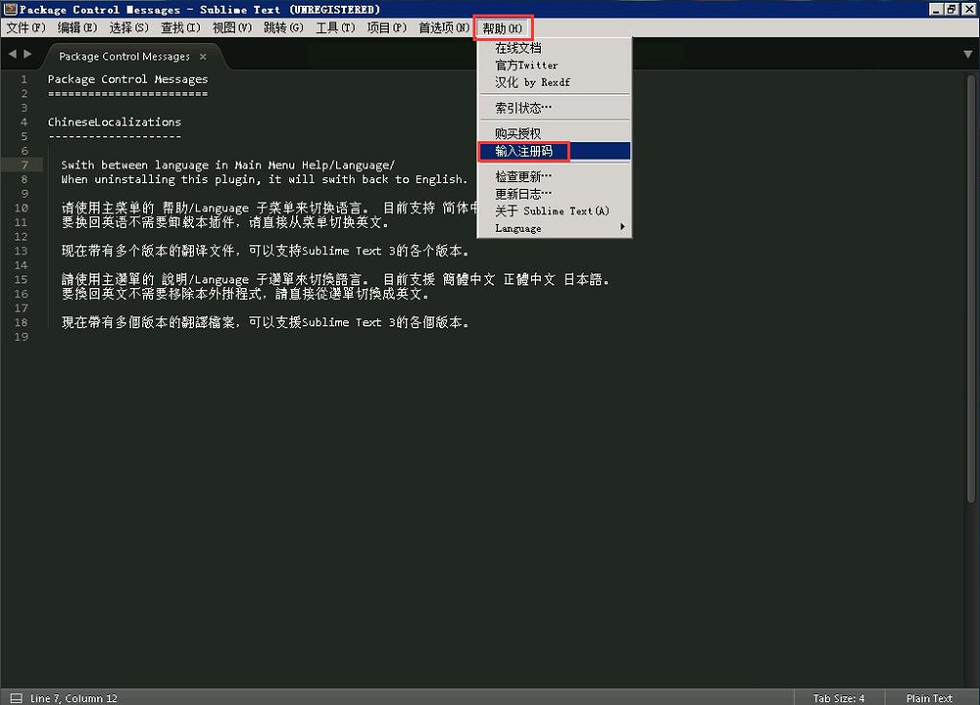Click the tab history back arrow
This screenshot has width=980, height=705.
click(12, 54)
